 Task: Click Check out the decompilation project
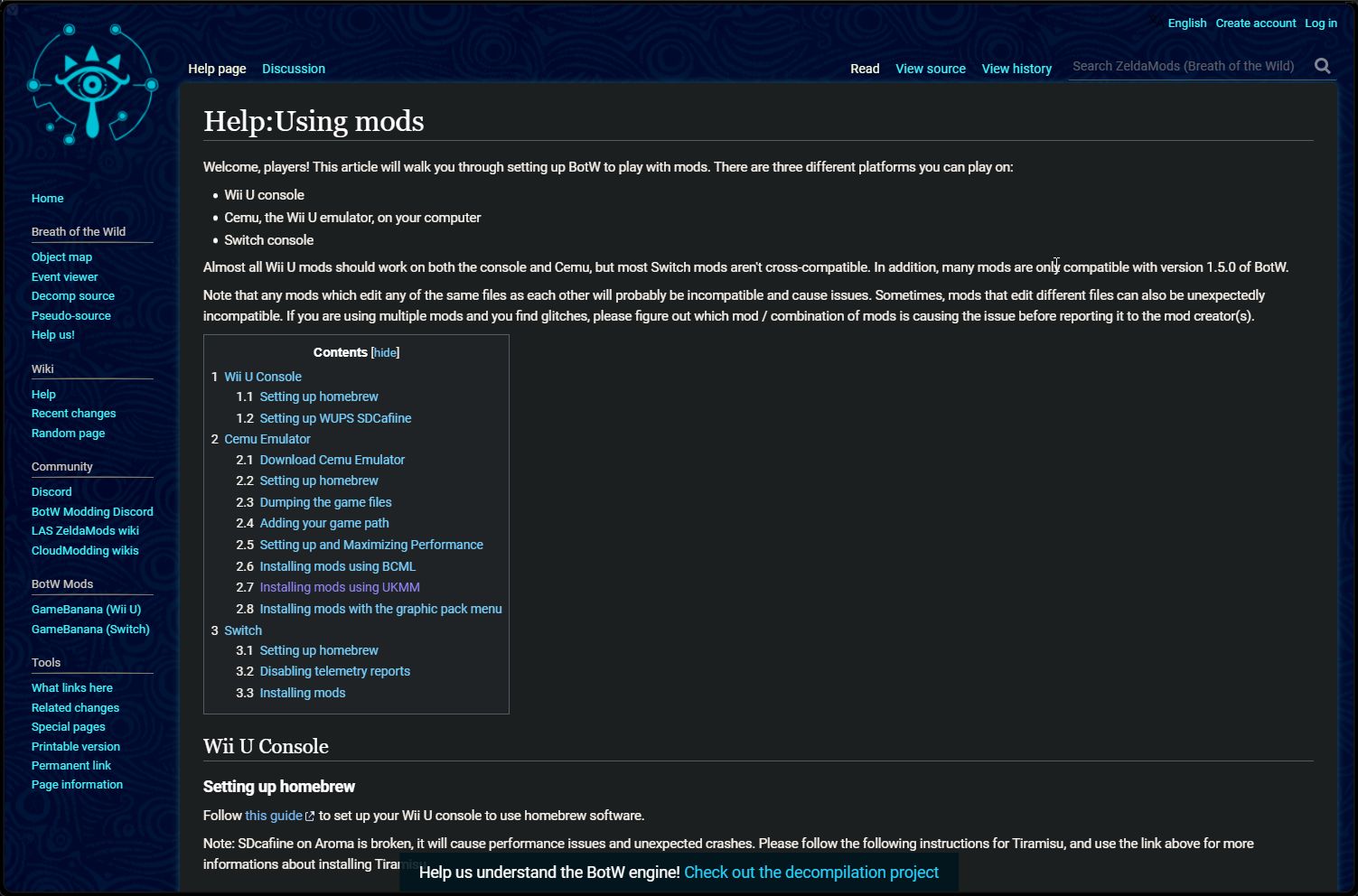click(x=811, y=873)
